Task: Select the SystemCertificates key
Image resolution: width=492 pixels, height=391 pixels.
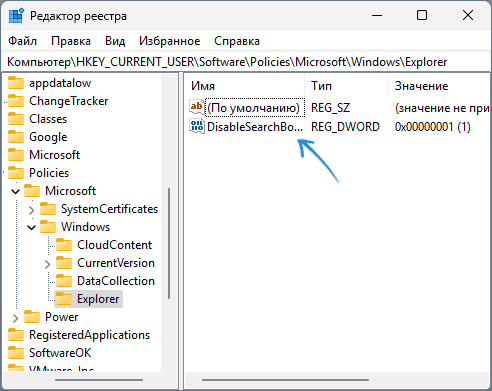Action: click(x=109, y=209)
